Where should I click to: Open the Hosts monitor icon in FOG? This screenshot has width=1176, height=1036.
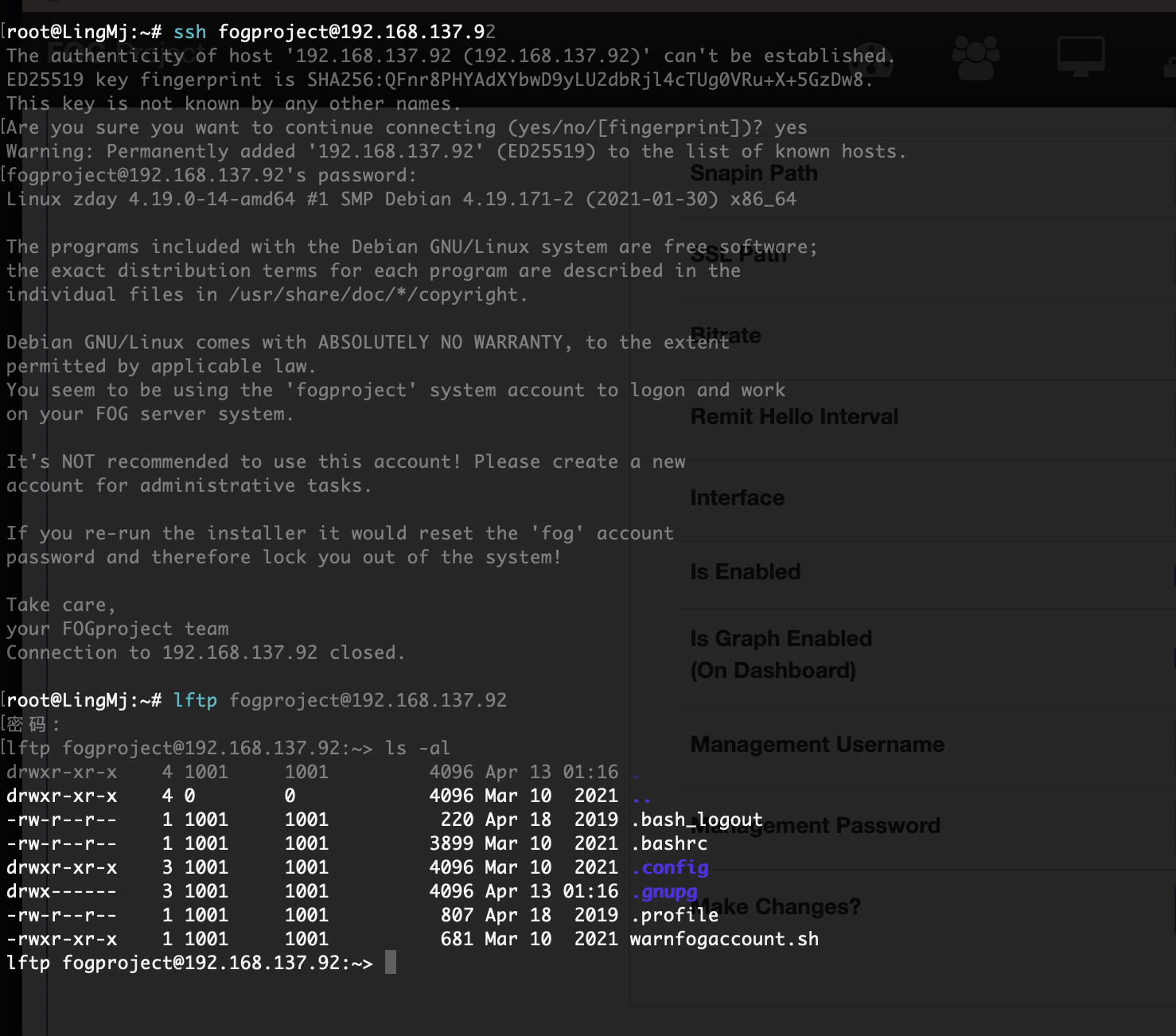tap(1081, 56)
